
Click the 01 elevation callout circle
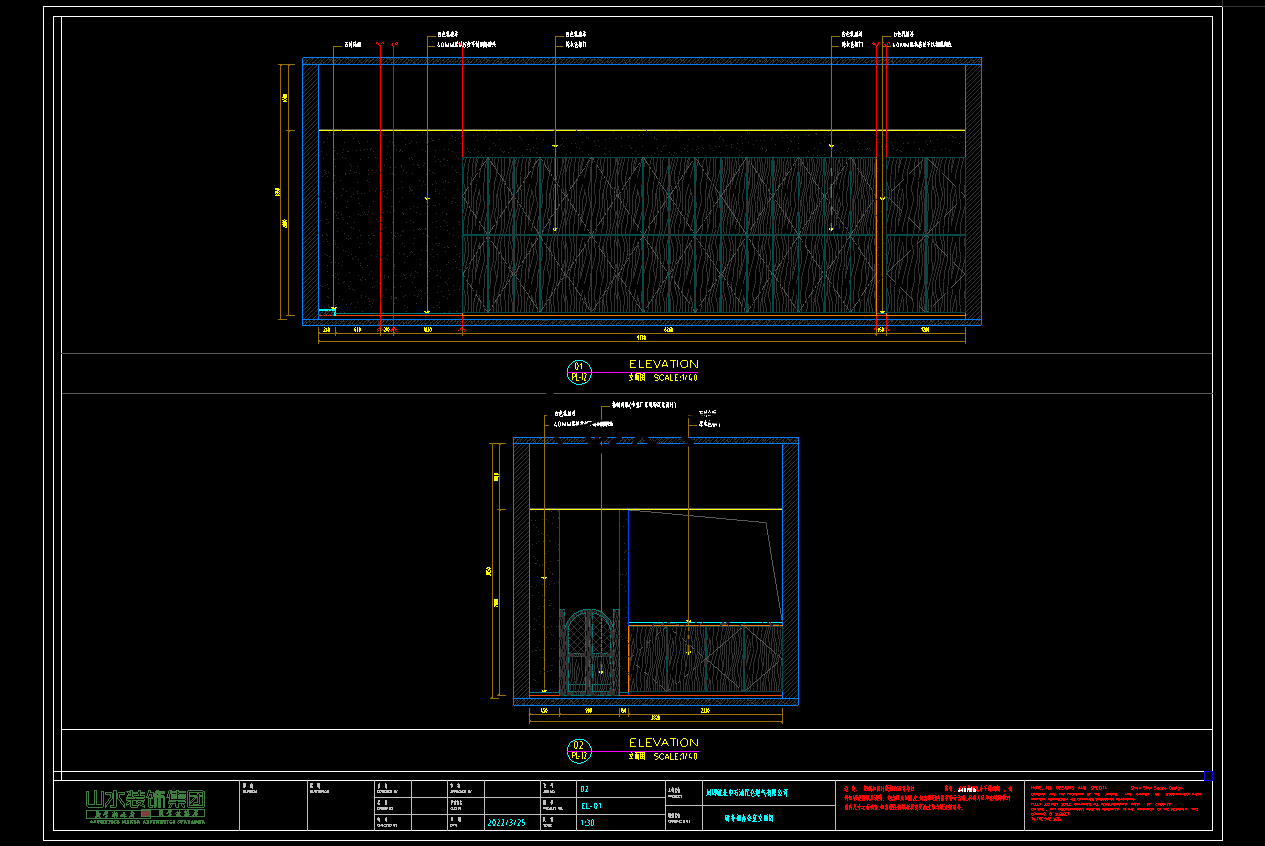point(579,371)
